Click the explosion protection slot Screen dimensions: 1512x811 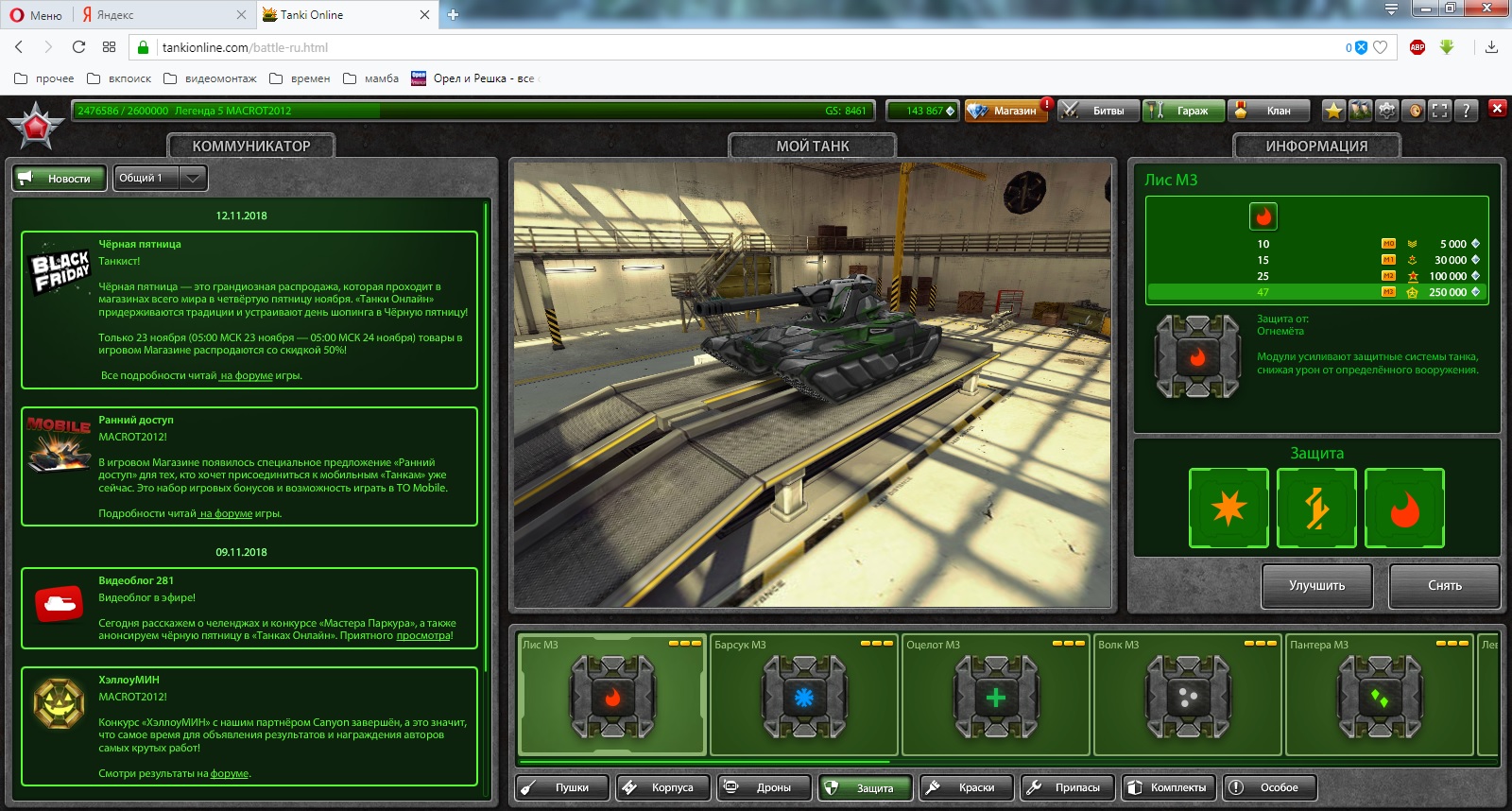1228,508
